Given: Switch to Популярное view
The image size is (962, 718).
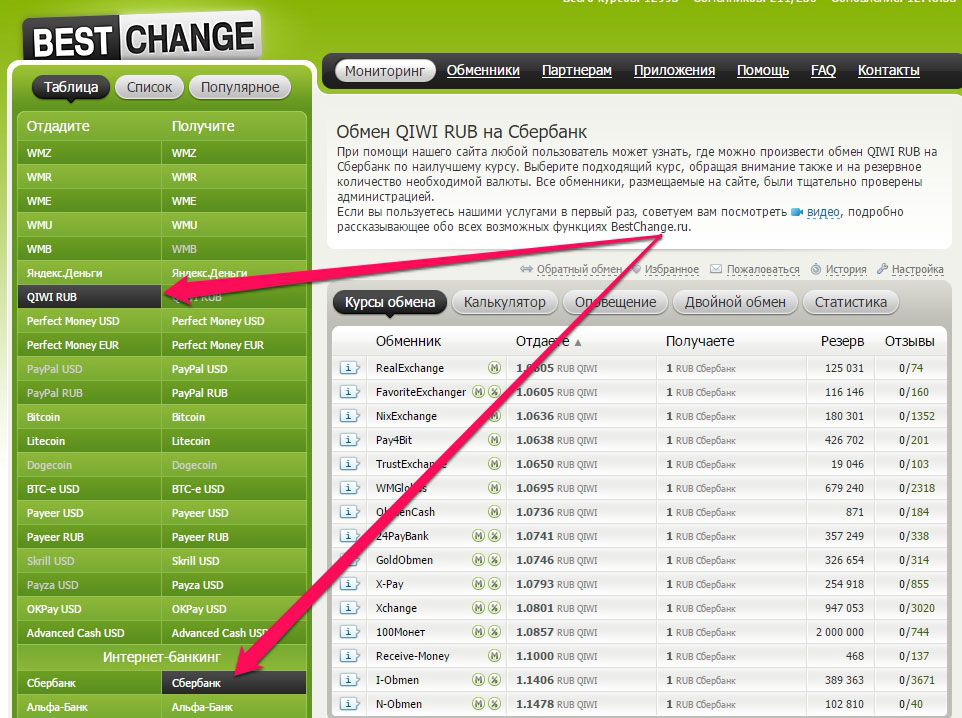Looking at the screenshot, I should click(240, 87).
